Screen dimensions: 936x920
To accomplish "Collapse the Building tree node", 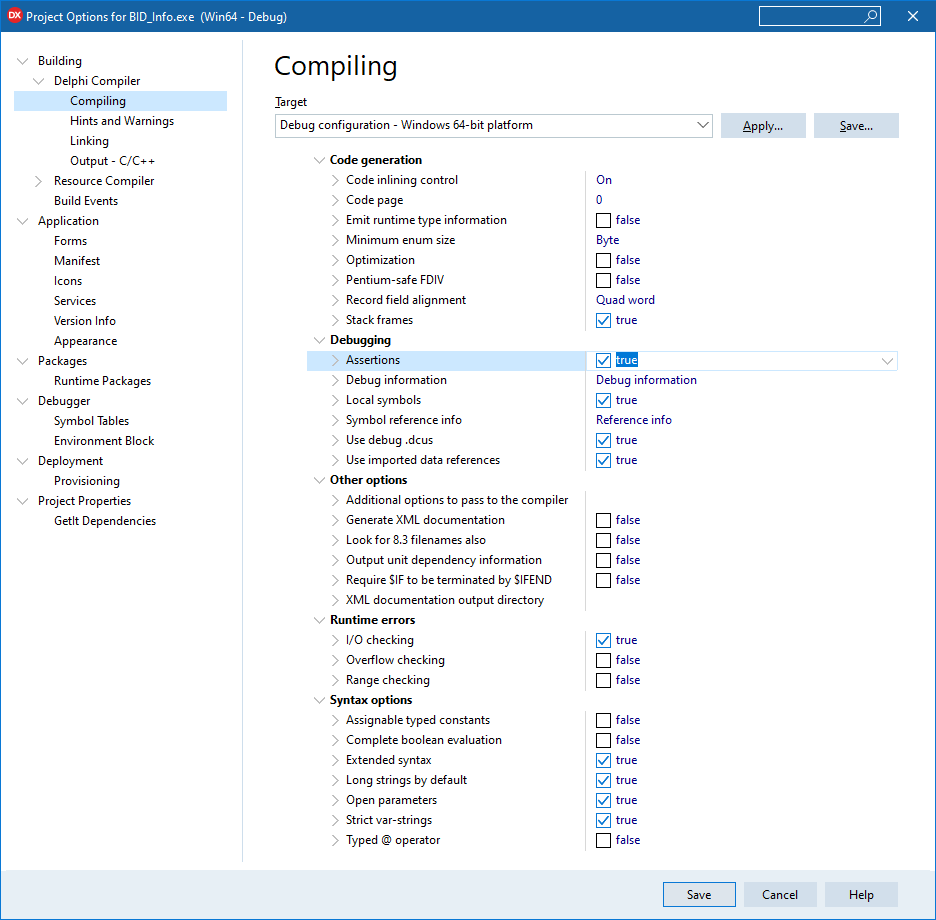I will tap(23, 61).
